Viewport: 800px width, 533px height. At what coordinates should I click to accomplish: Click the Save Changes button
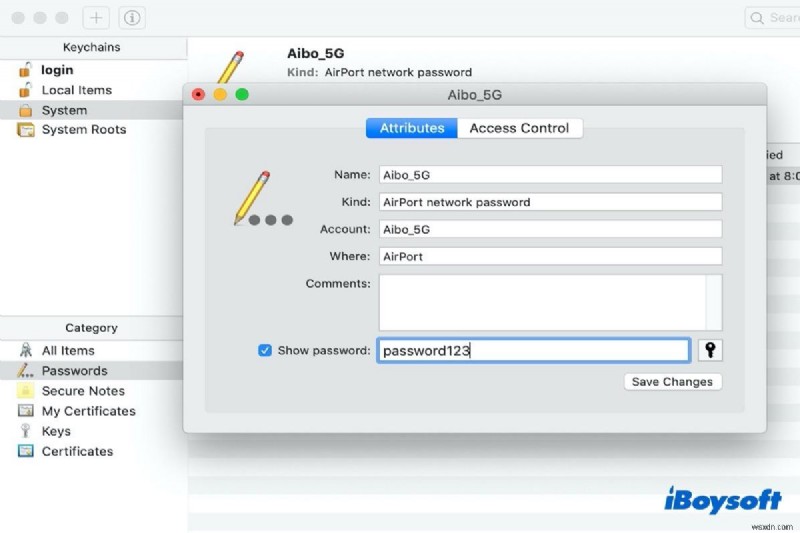pos(672,382)
